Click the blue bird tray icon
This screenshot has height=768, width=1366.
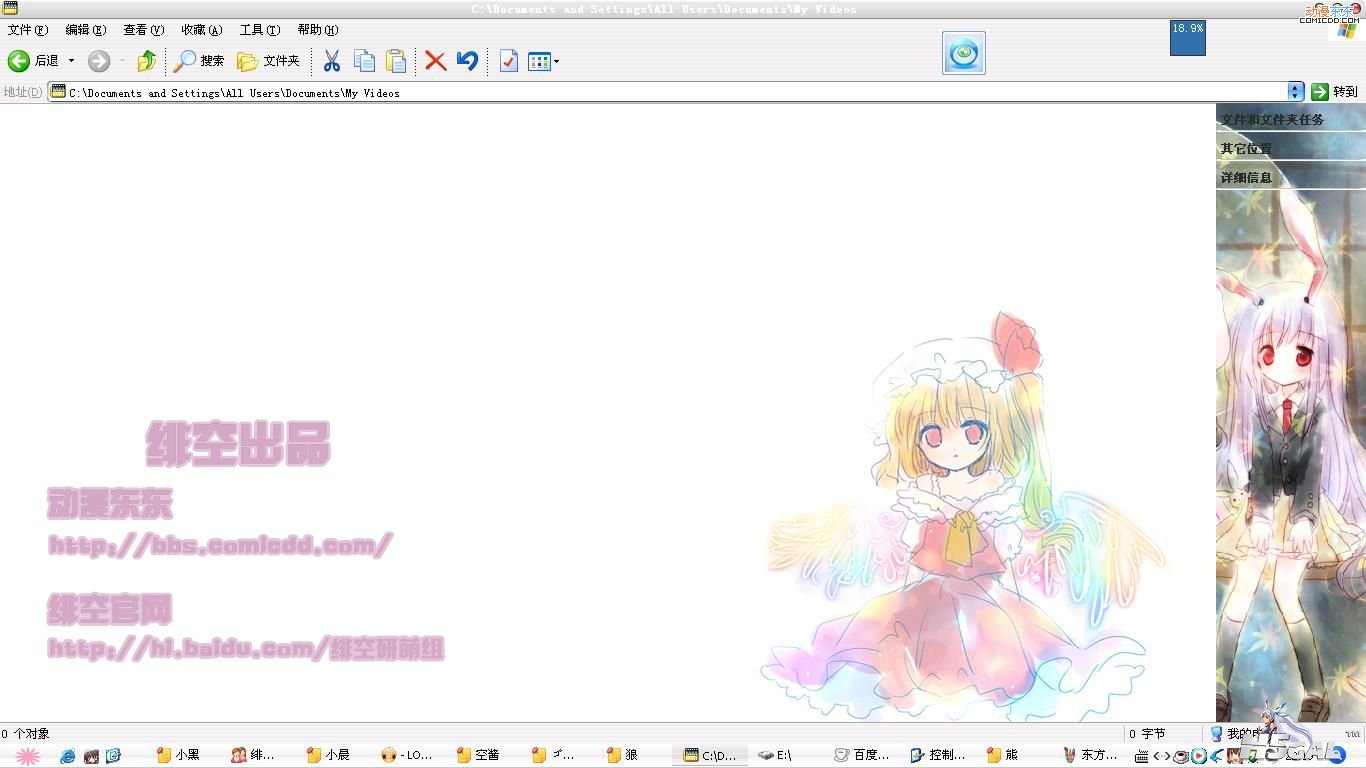click(1216, 757)
